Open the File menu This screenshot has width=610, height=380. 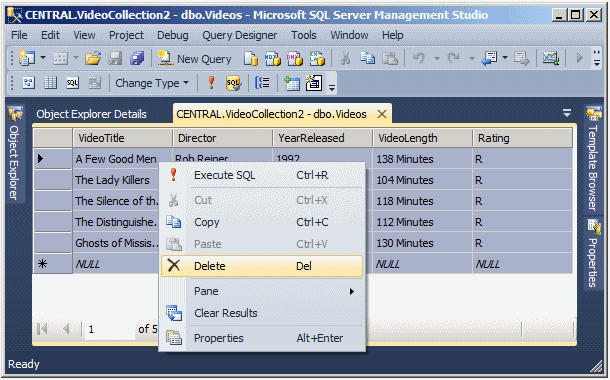point(19,35)
